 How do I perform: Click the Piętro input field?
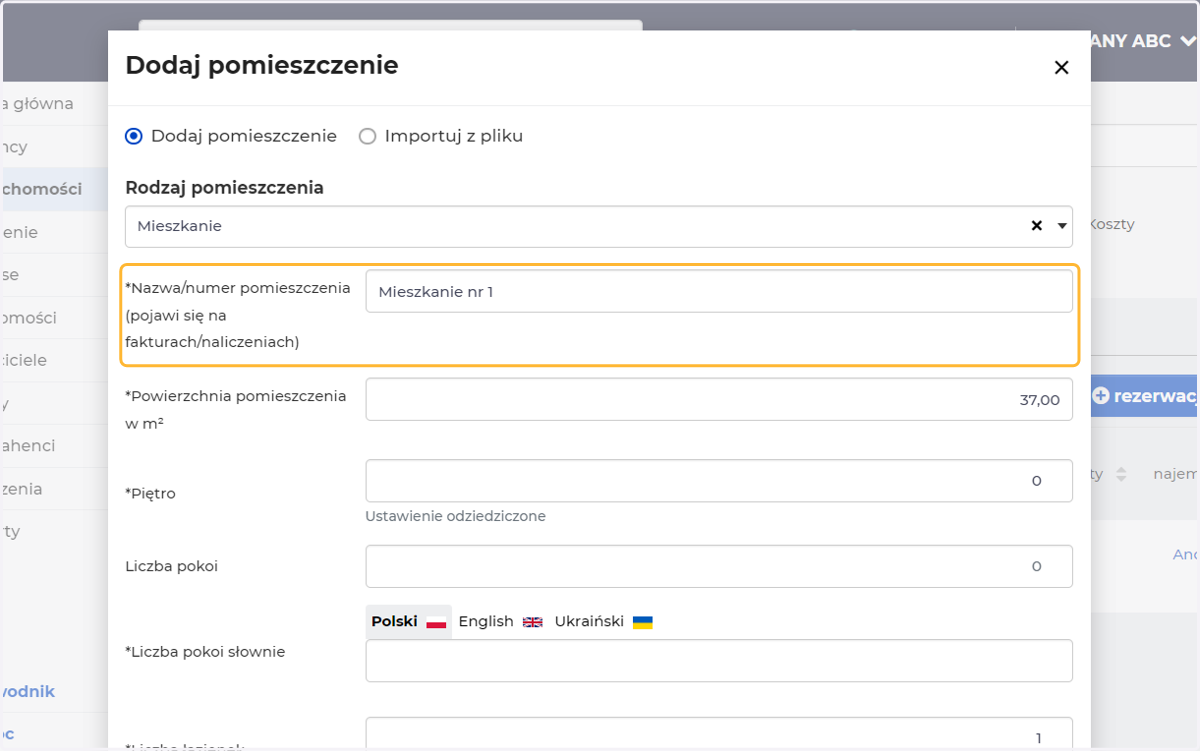719,481
